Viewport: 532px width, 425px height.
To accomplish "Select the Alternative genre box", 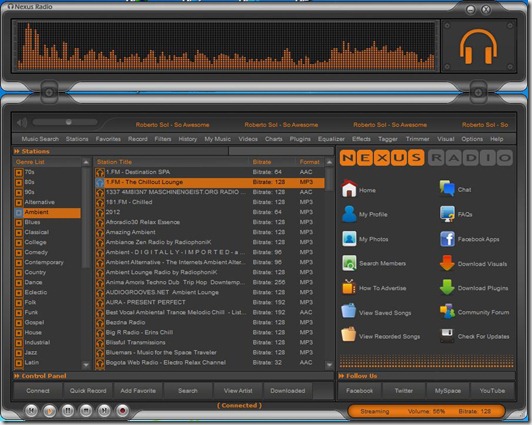I will point(19,202).
